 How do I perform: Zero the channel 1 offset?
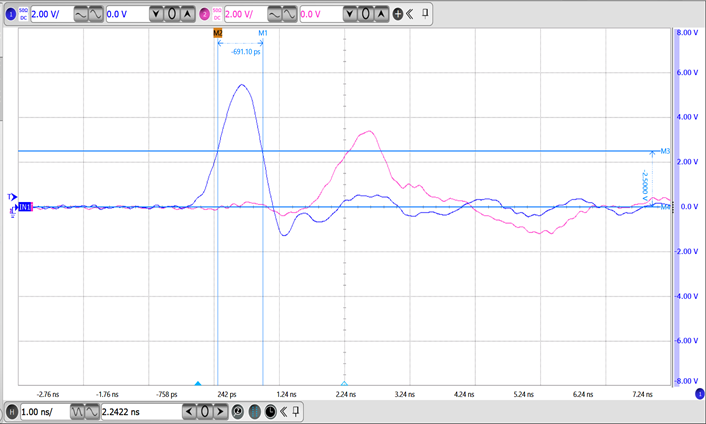point(172,14)
